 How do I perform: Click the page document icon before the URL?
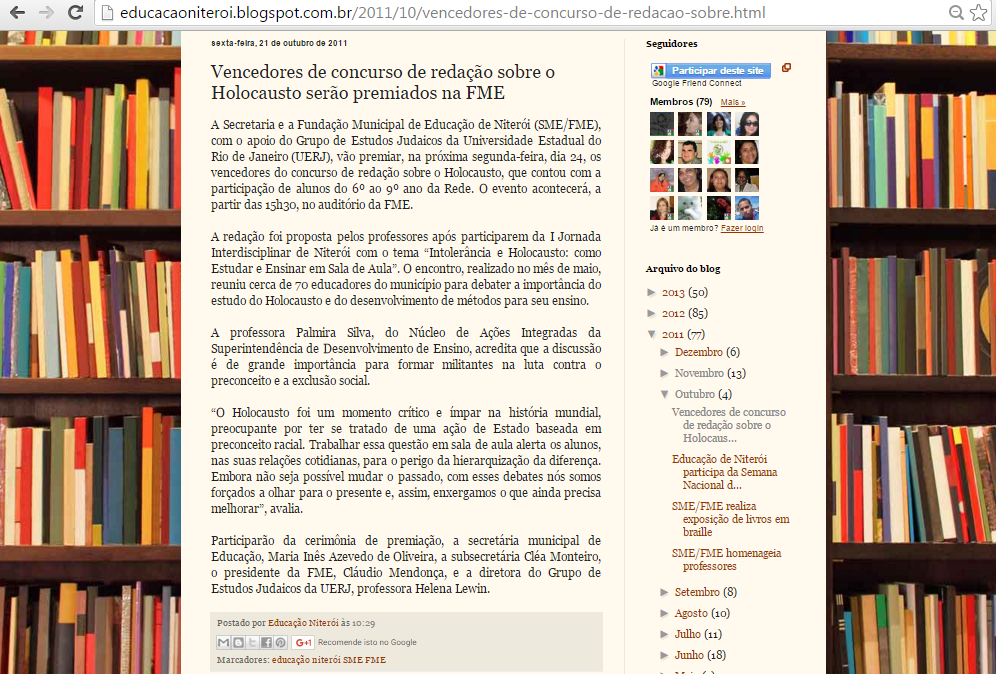(x=107, y=13)
